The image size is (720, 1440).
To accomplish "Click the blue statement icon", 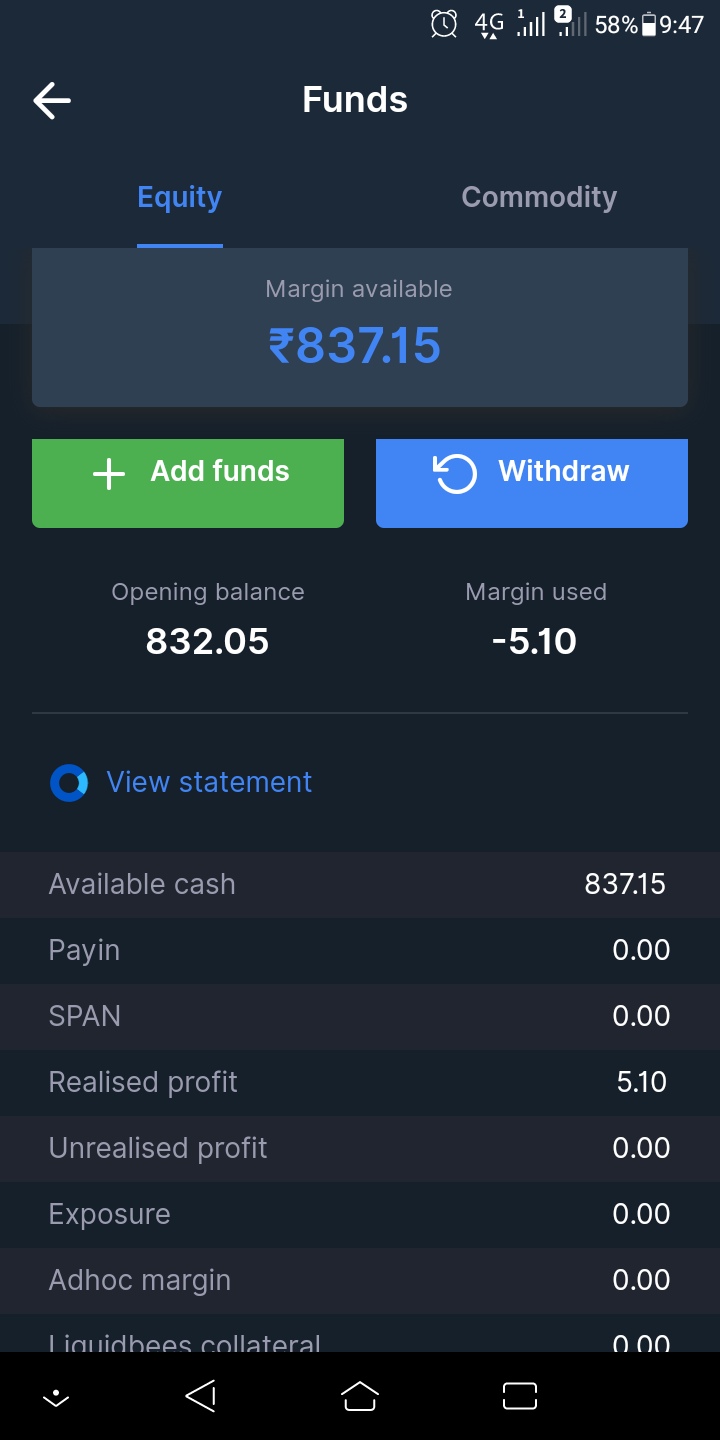I will pyautogui.click(x=69, y=783).
